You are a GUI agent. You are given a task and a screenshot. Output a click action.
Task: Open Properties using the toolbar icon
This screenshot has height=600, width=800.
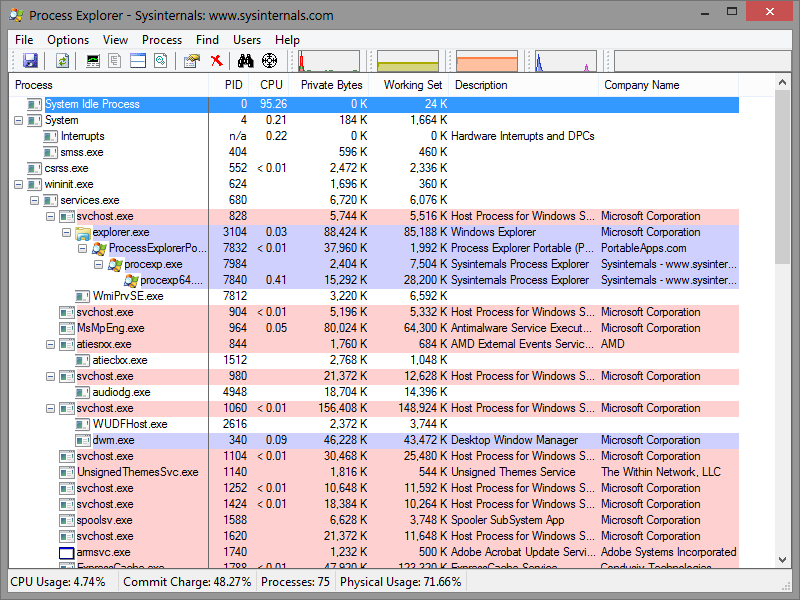coord(192,62)
